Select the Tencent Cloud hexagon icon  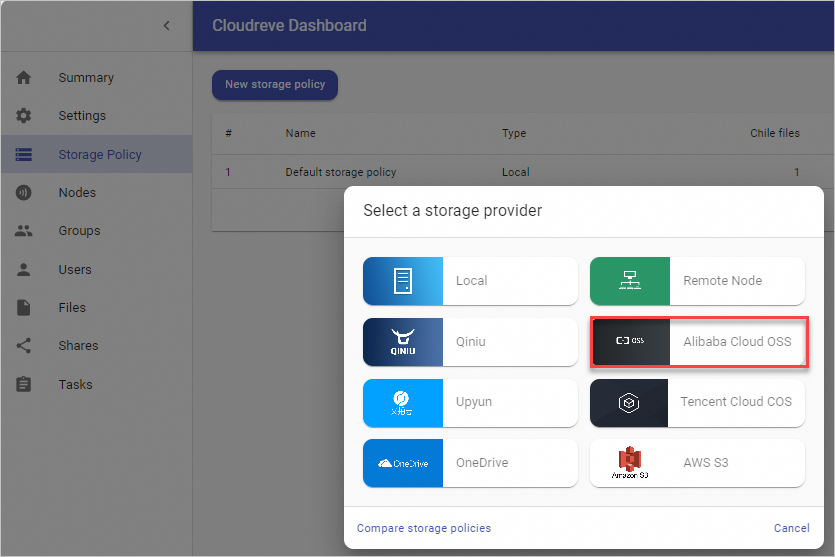pos(629,403)
